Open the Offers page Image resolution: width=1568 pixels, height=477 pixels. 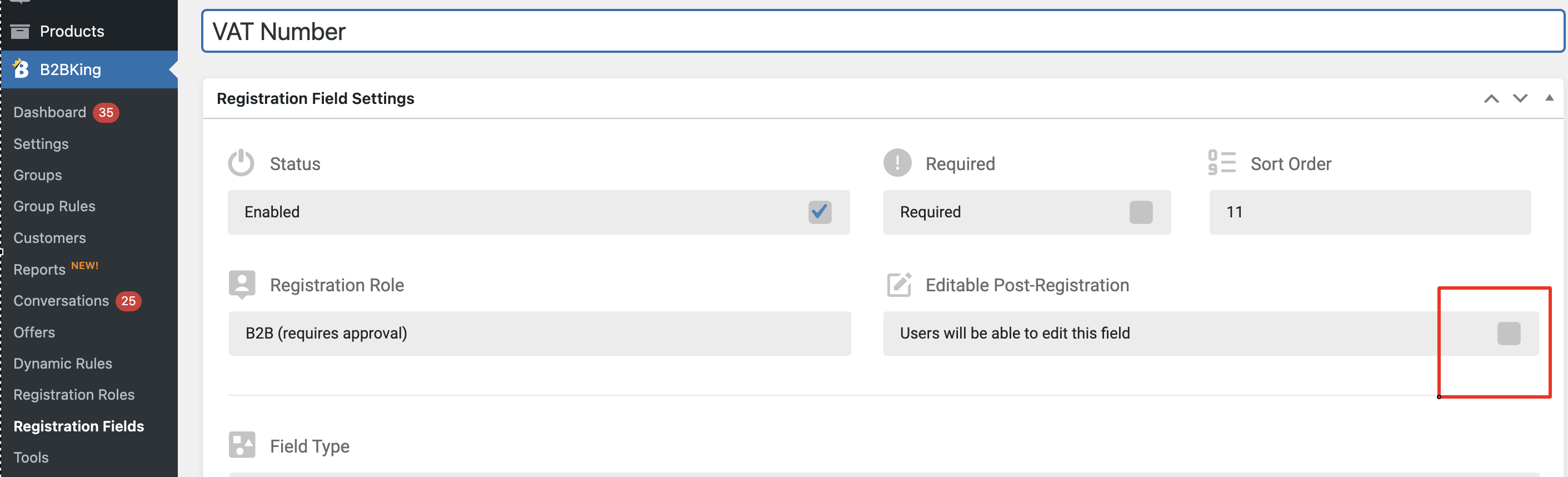[34, 332]
